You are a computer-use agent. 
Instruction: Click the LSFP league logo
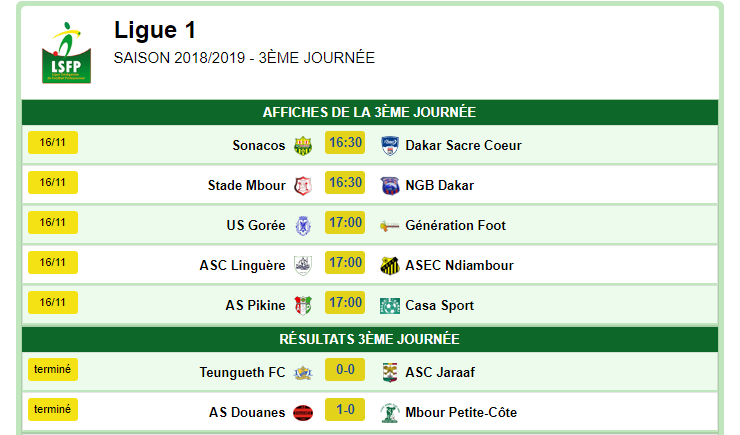66,53
